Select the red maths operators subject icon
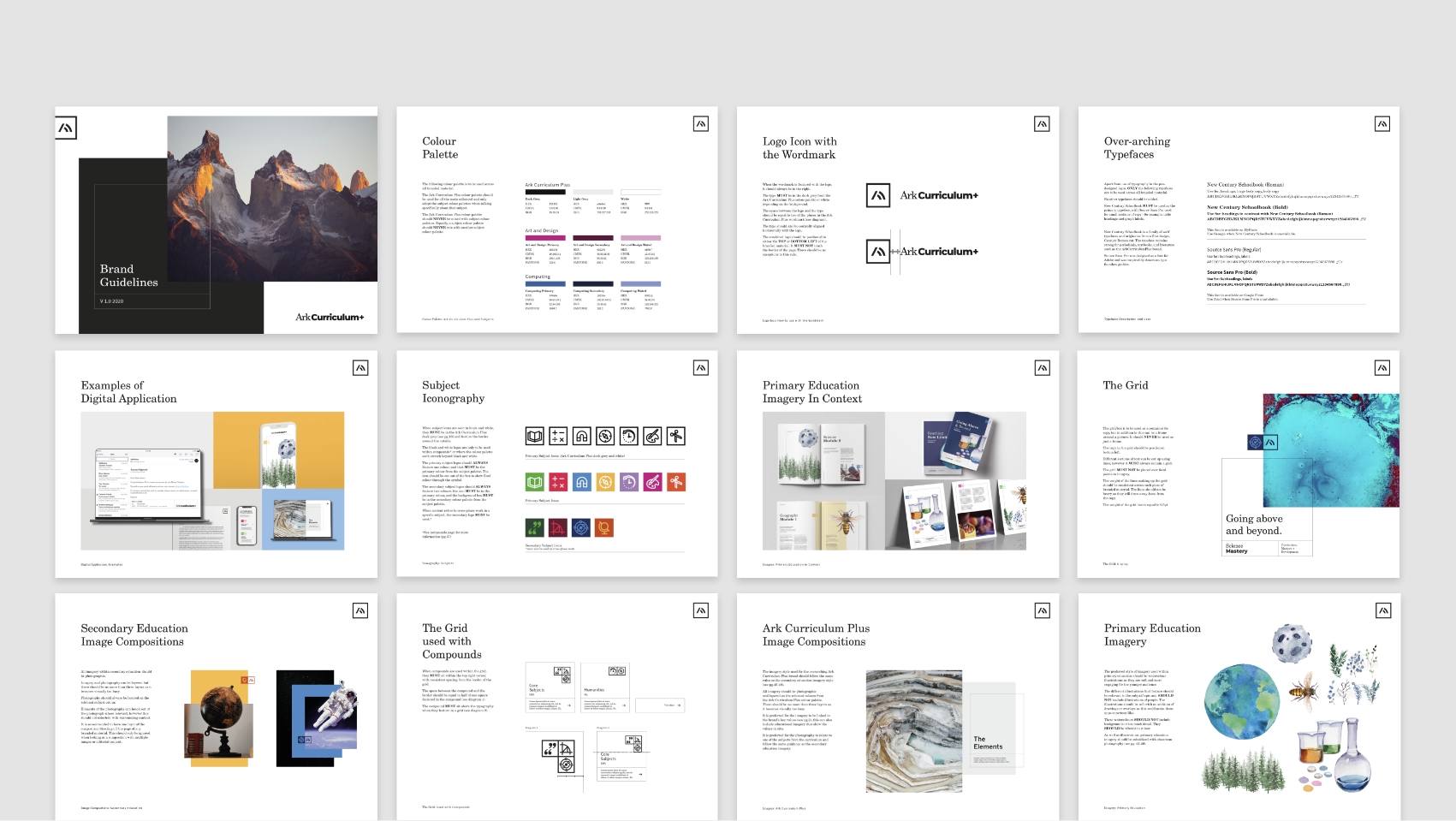The image size is (1456, 821). pos(558,483)
